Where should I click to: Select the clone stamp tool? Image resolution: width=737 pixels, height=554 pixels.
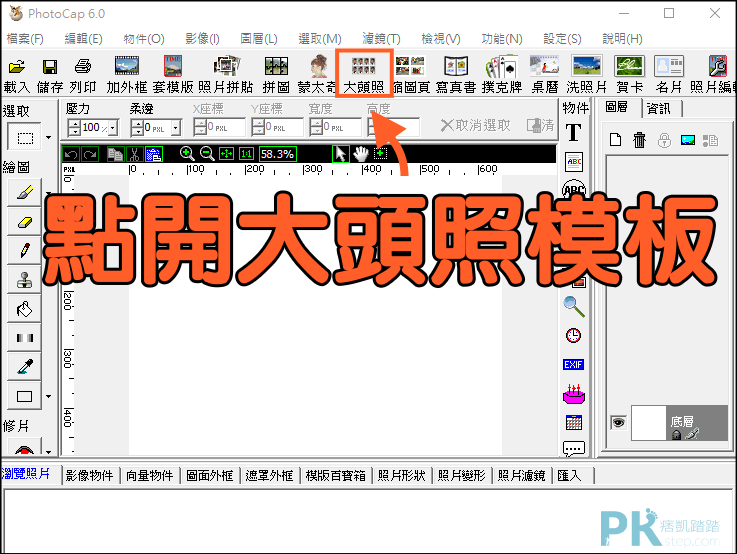24,280
